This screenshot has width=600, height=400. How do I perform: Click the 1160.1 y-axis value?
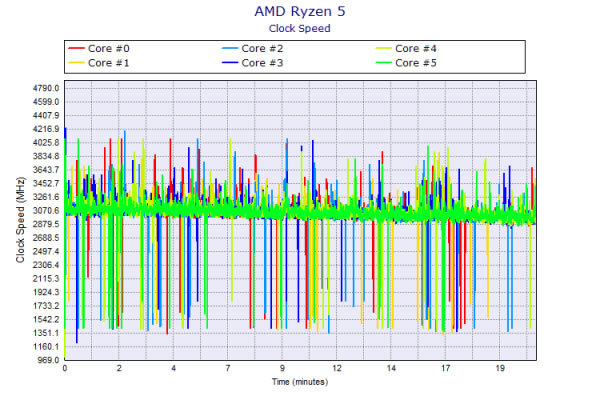coord(46,347)
